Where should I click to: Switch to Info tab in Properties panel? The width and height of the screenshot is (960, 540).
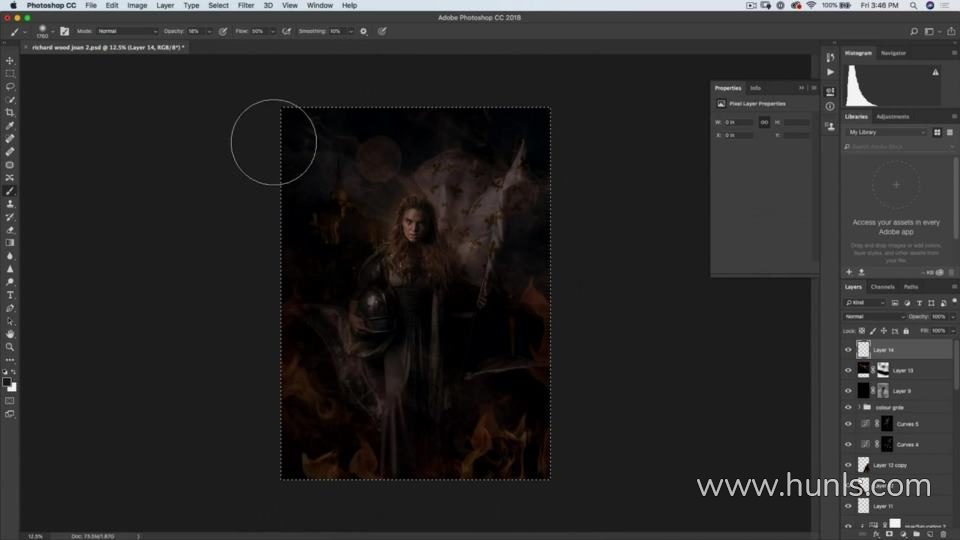[x=756, y=88]
